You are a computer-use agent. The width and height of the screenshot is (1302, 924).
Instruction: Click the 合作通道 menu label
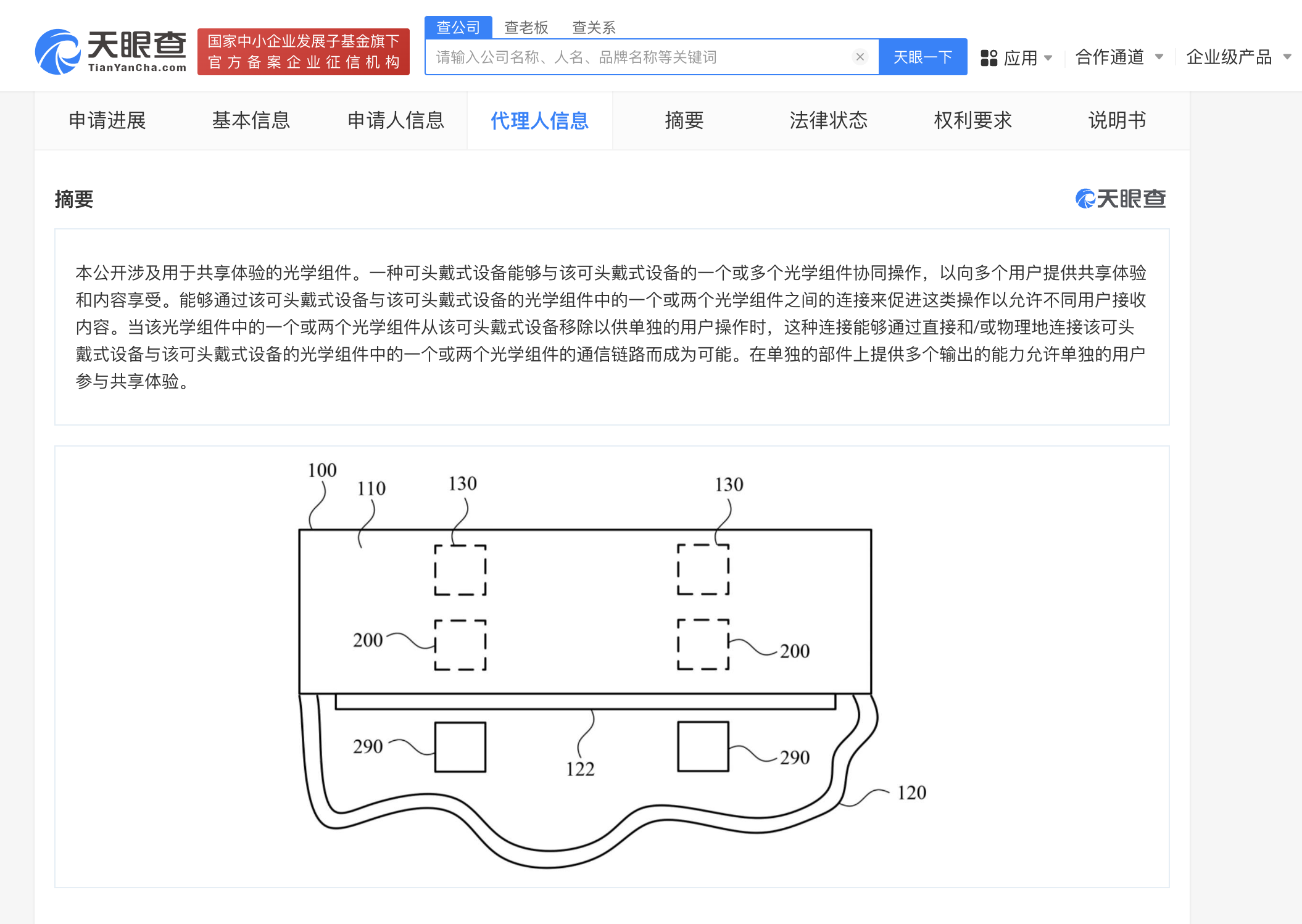click(1109, 57)
